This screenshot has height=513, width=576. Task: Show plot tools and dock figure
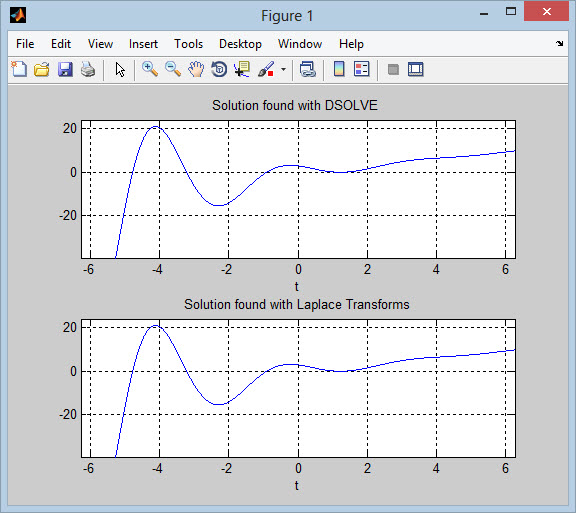pyautogui.click(x=415, y=69)
